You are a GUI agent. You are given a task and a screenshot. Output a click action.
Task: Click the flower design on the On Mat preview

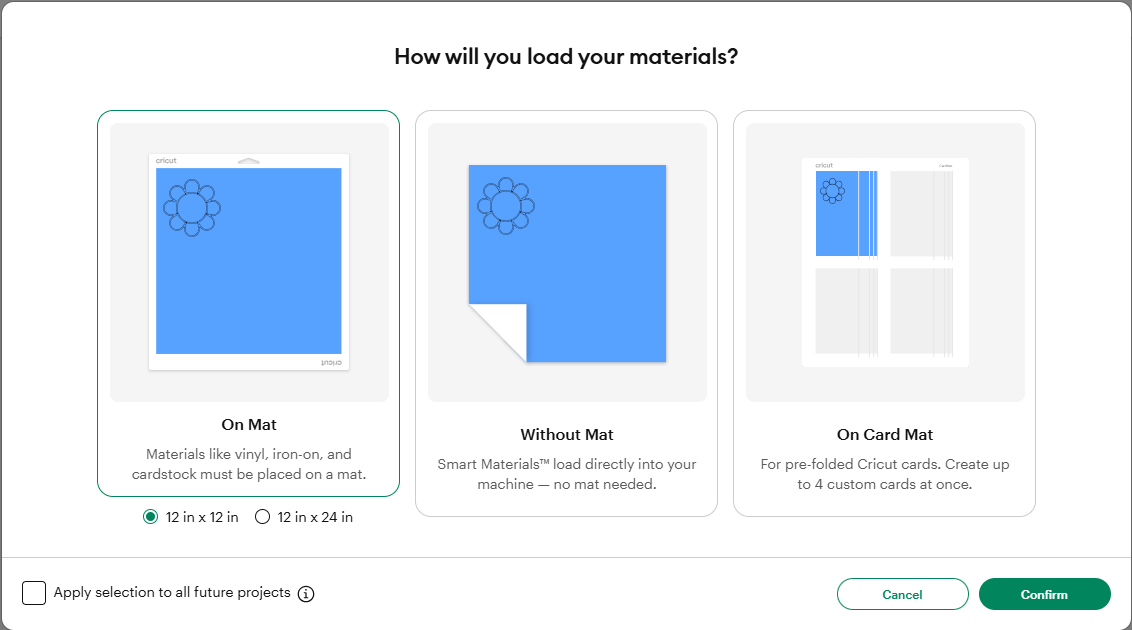(191, 208)
